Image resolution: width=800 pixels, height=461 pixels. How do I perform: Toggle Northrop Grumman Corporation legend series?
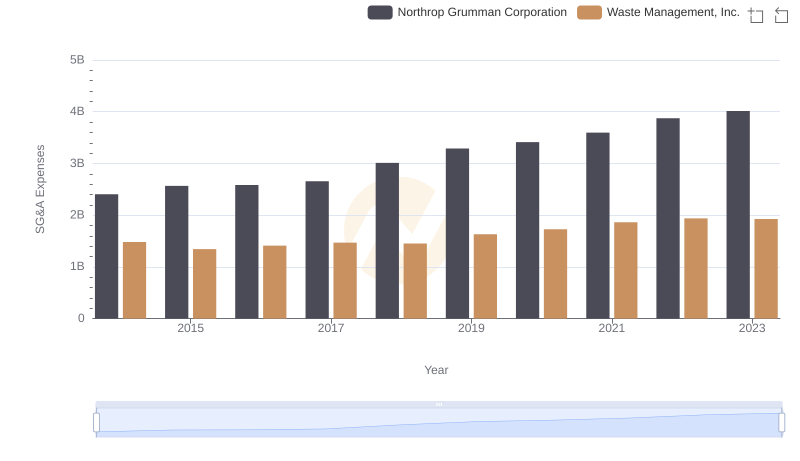pos(467,12)
